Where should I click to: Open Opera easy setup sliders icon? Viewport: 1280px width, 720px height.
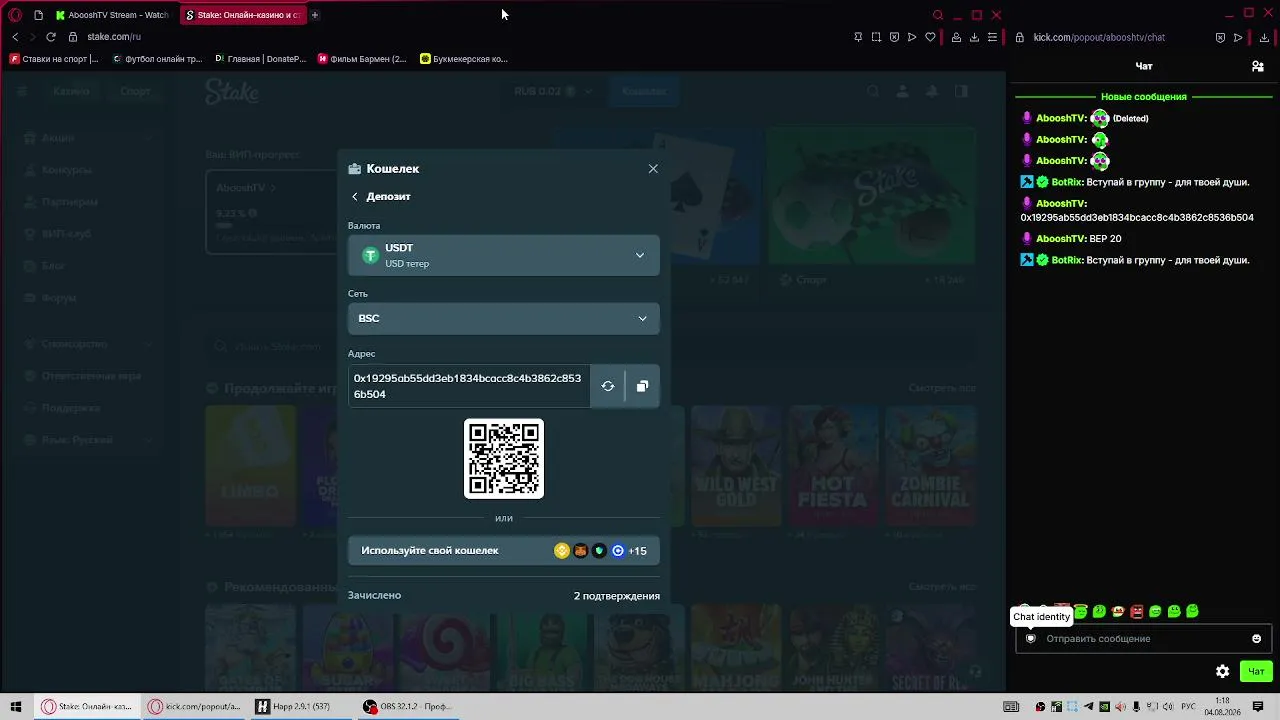pos(992,37)
